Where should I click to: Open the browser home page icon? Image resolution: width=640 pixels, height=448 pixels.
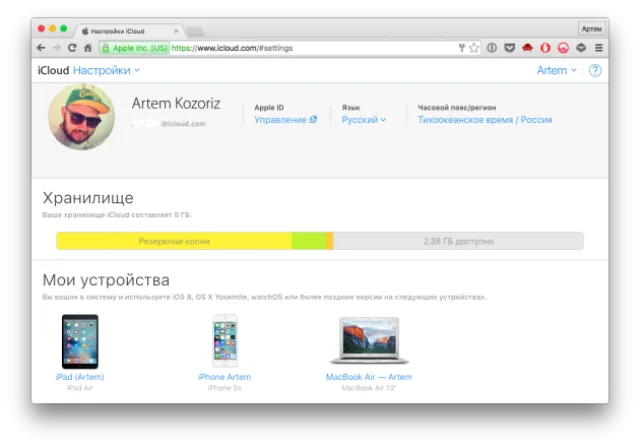(88, 48)
